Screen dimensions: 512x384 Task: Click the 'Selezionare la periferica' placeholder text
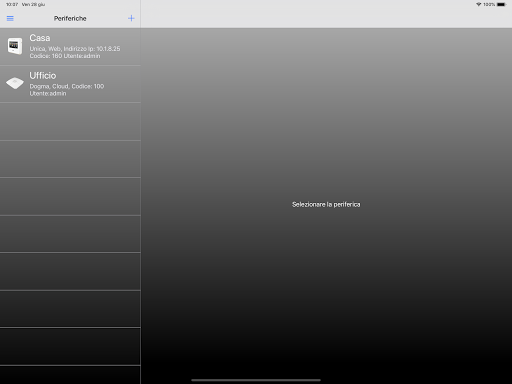coord(326,204)
